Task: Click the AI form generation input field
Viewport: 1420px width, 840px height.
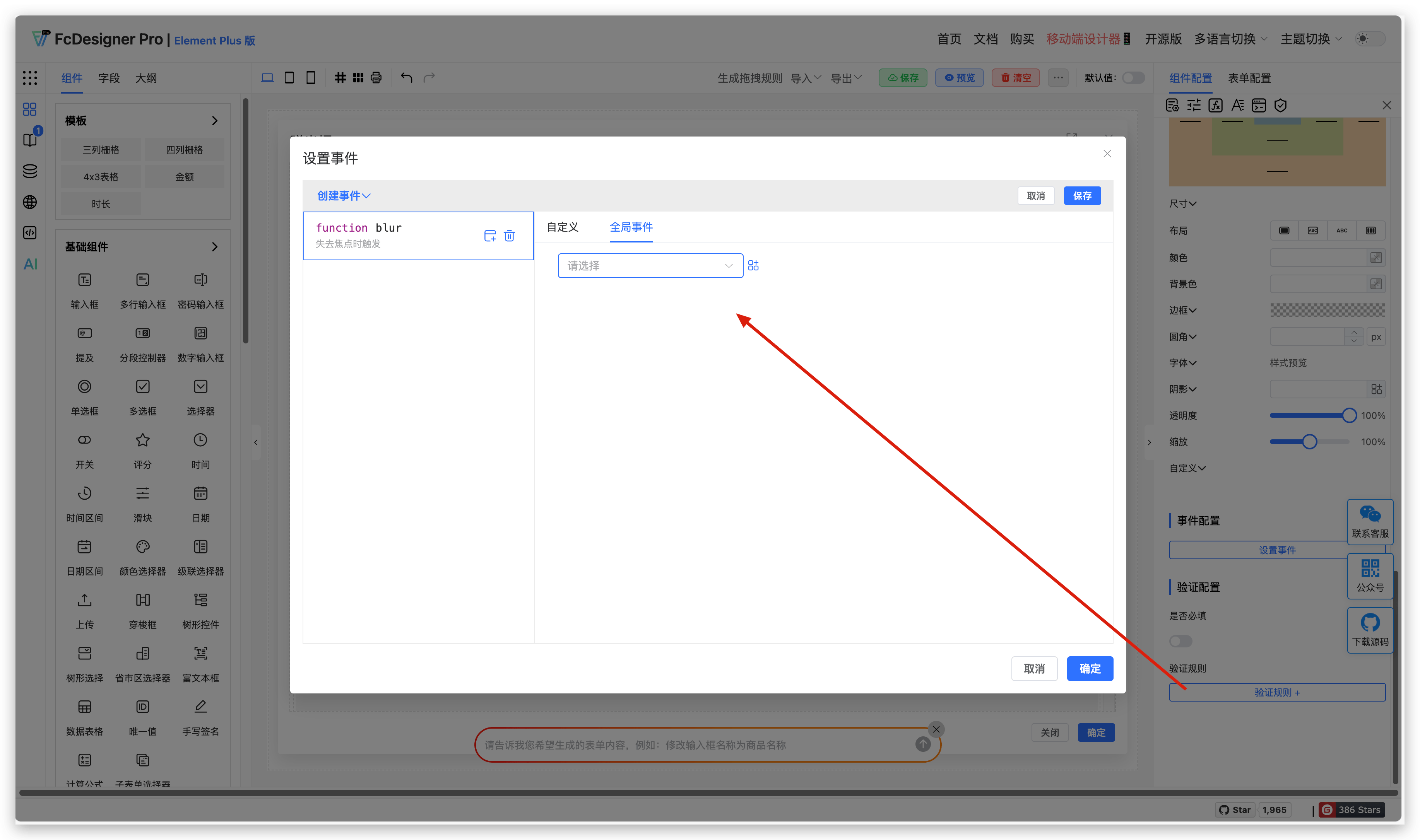Action: click(x=679, y=745)
